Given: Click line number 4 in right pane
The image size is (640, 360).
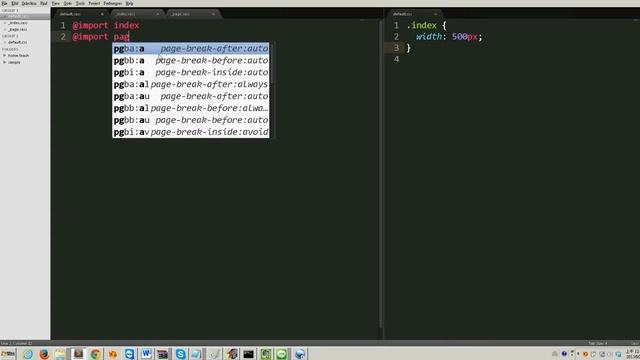Looking at the screenshot, I should [x=396, y=59].
